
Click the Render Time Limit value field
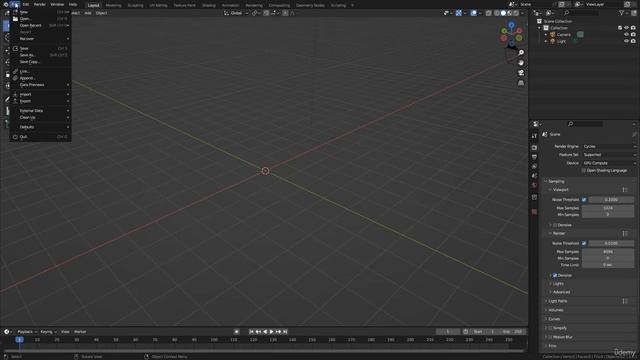(608, 265)
